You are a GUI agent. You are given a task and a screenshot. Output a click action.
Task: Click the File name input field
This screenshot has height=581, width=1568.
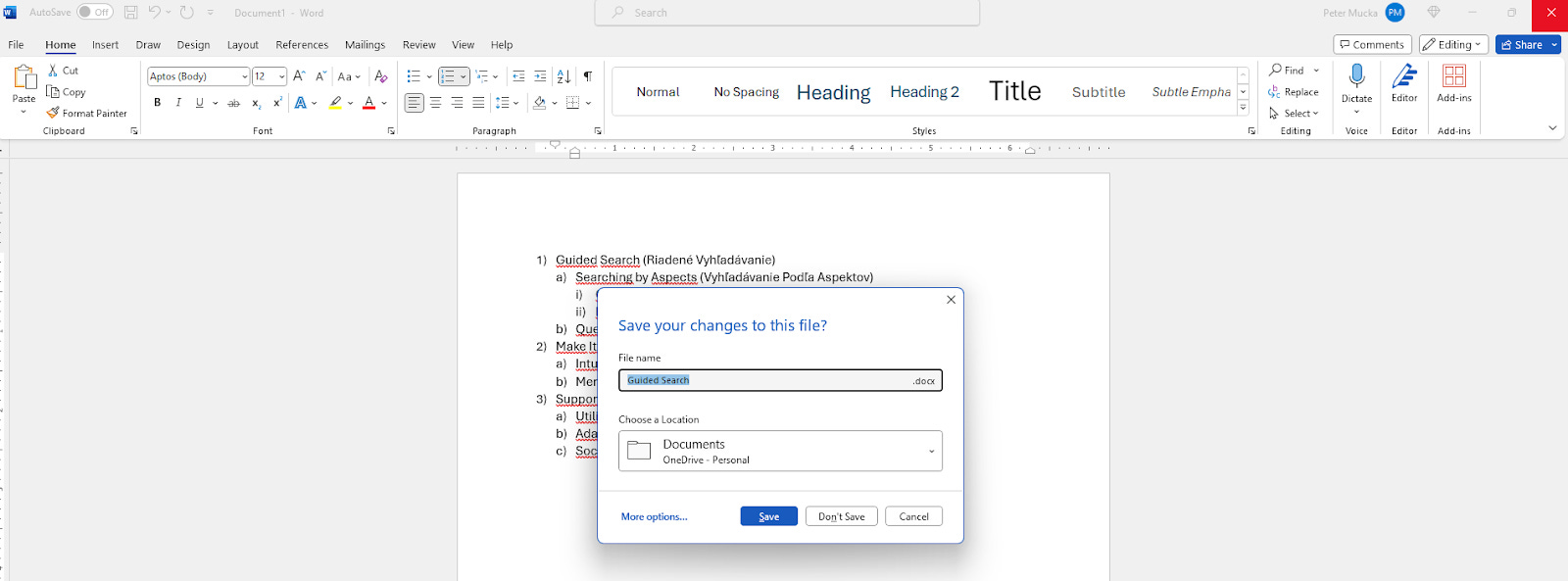(x=780, y=380)
